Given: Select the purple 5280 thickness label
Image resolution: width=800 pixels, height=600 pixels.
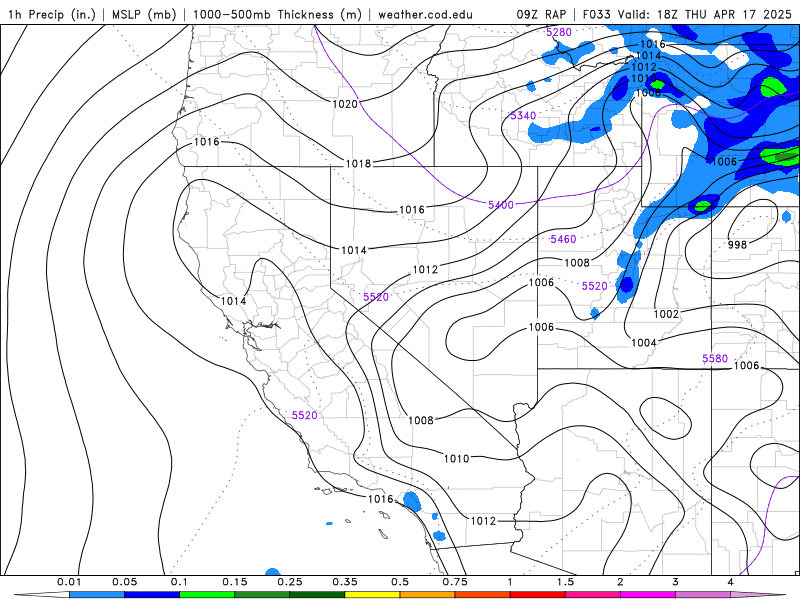Looking at the screenshot, I should [x=559, y=32].
